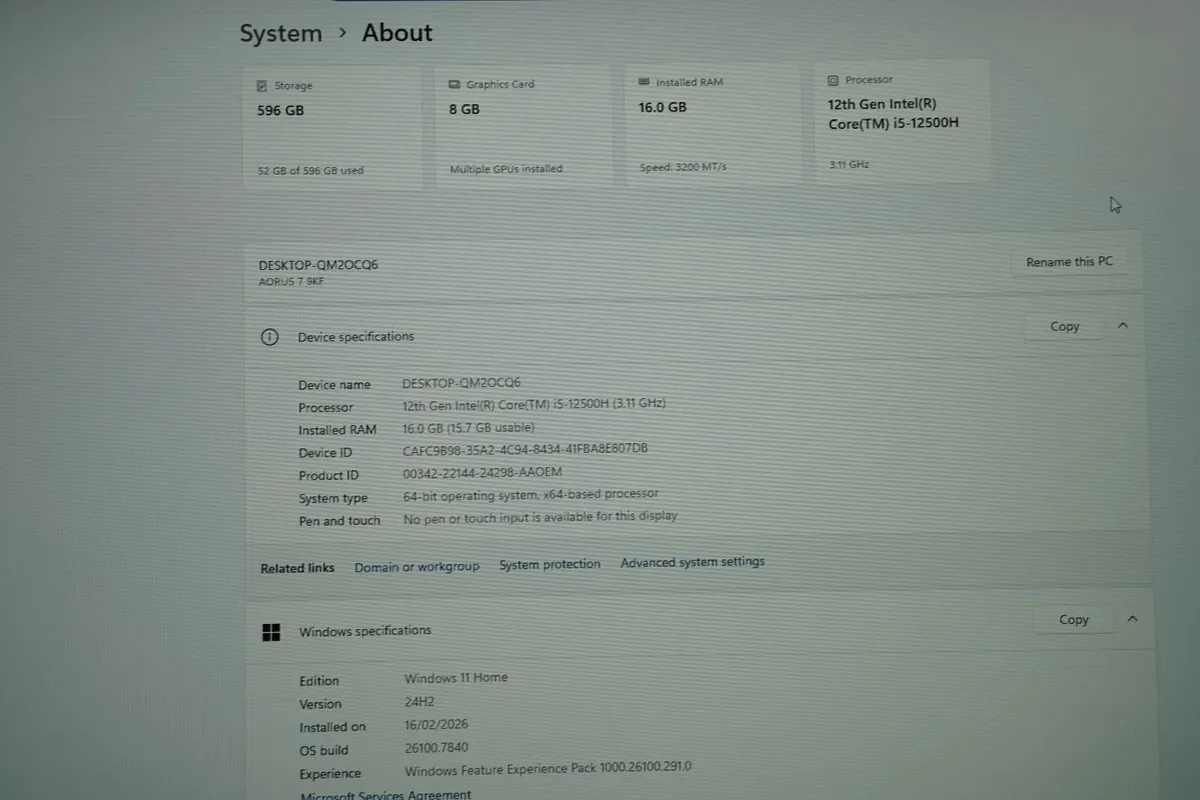This screenshot has width=1200, height=800.
Task: Click the Installed RAM icon
Action: point(645,82)
